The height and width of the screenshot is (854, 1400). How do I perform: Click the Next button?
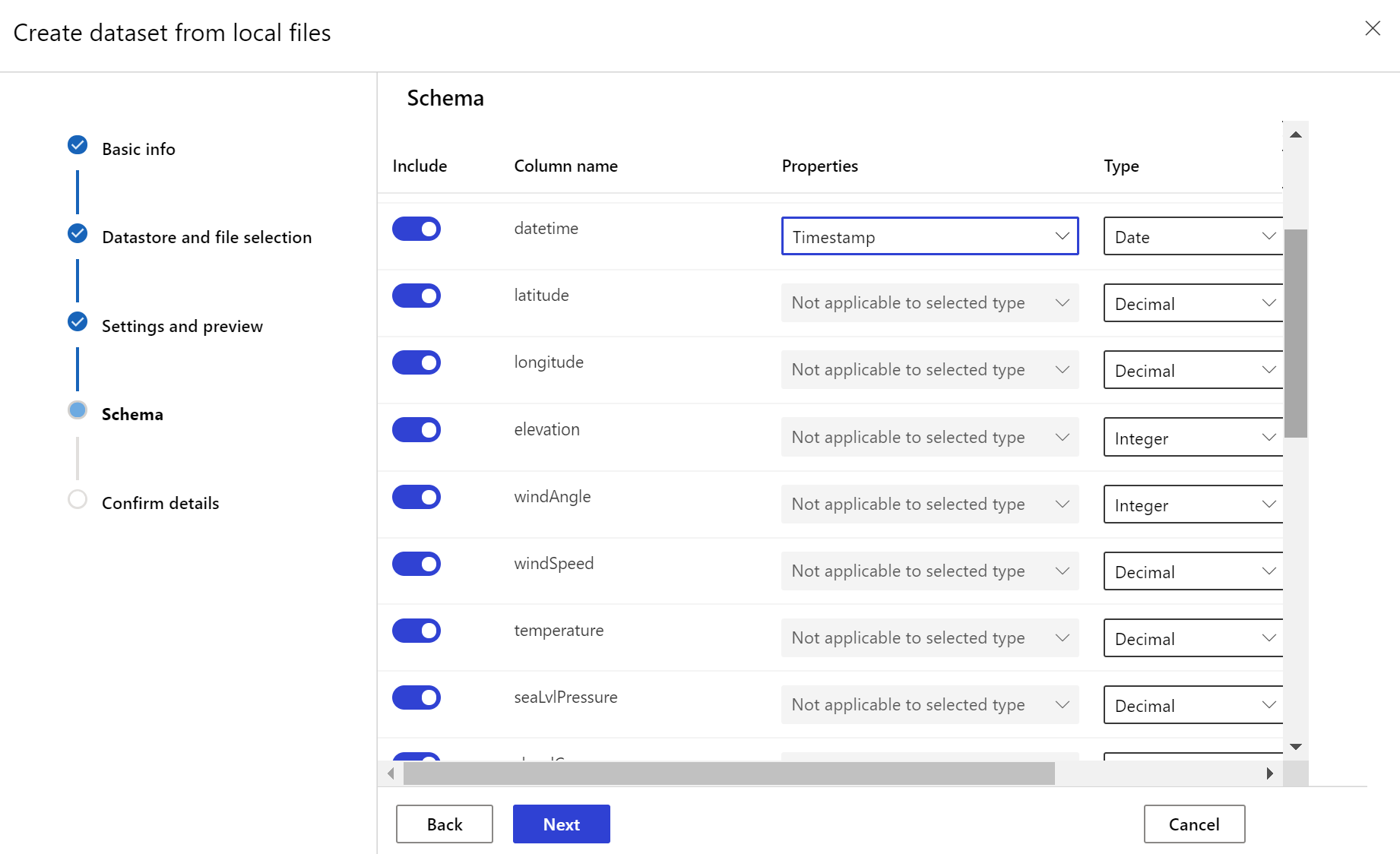(x=561, y=824)
